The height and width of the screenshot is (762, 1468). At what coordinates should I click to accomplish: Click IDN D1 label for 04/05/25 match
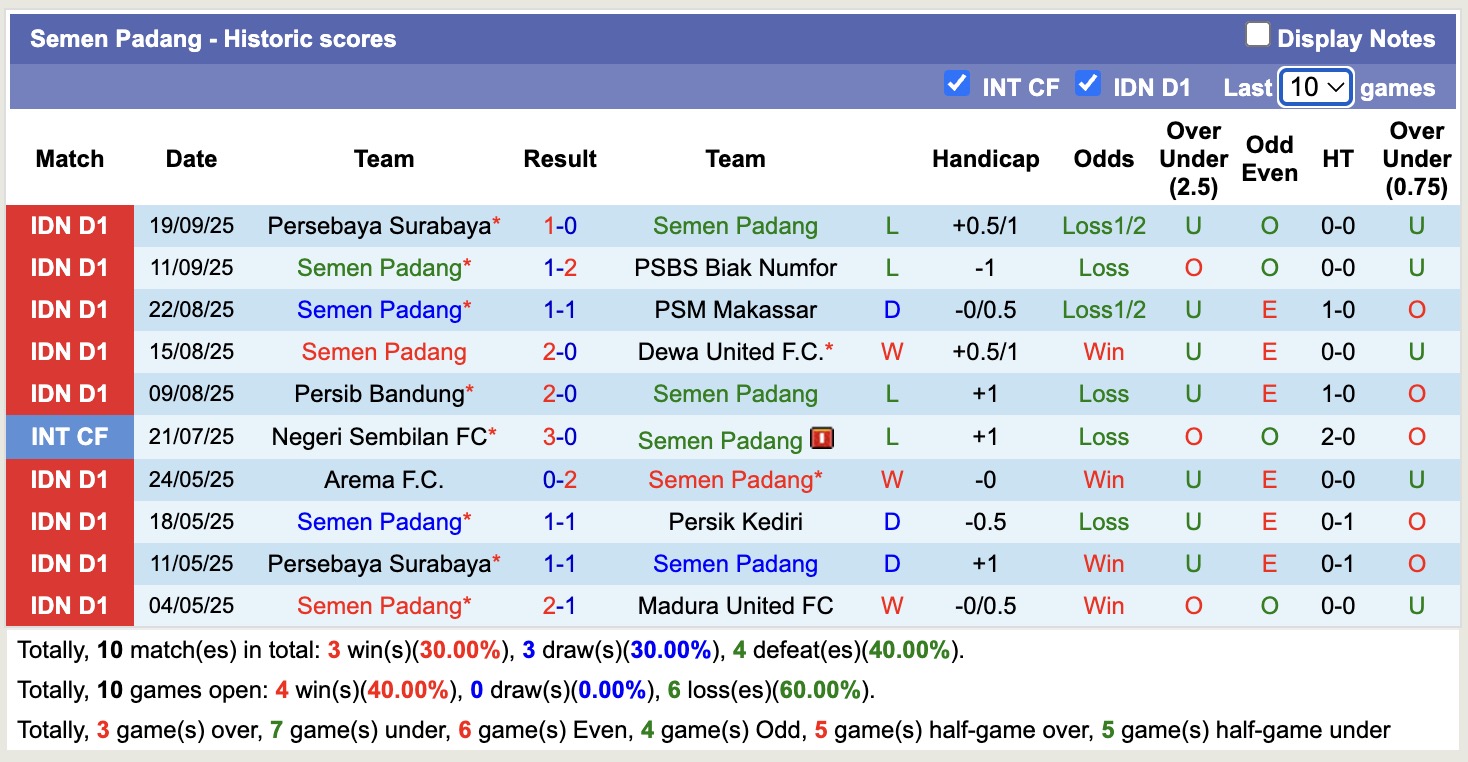coord(69,606)
